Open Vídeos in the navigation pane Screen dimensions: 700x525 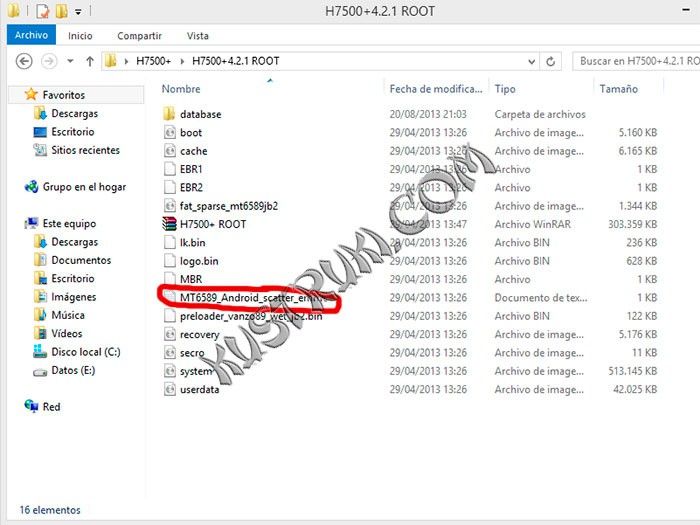pos(67,333)
